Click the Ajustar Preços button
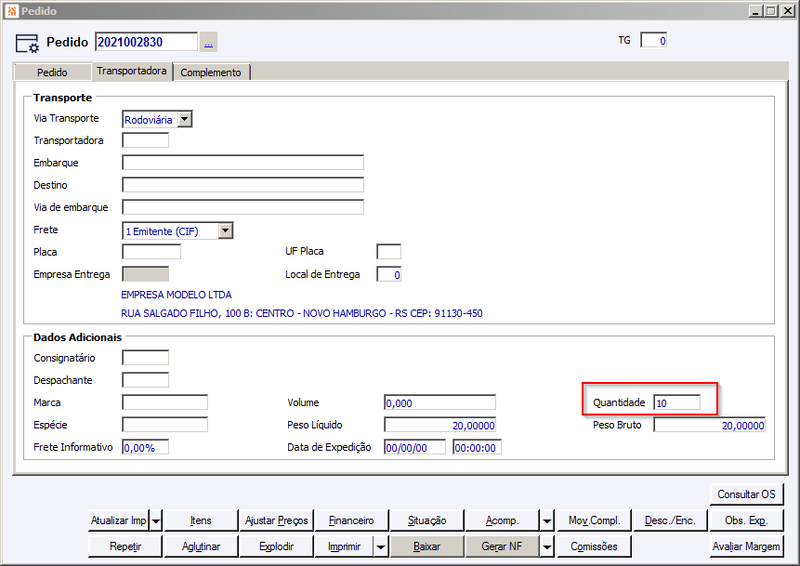This screenshot has height=566, width=800. (x=276, y=521)
